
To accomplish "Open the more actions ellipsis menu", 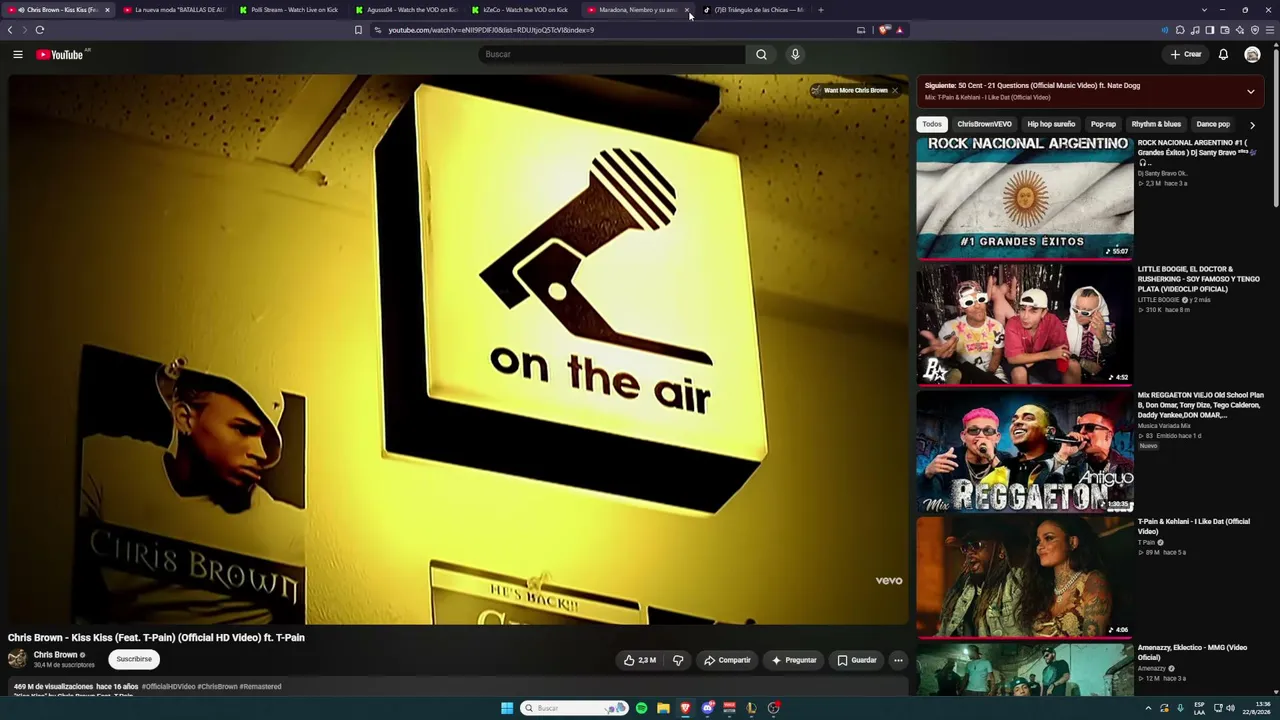I will (x=898, y=660).
